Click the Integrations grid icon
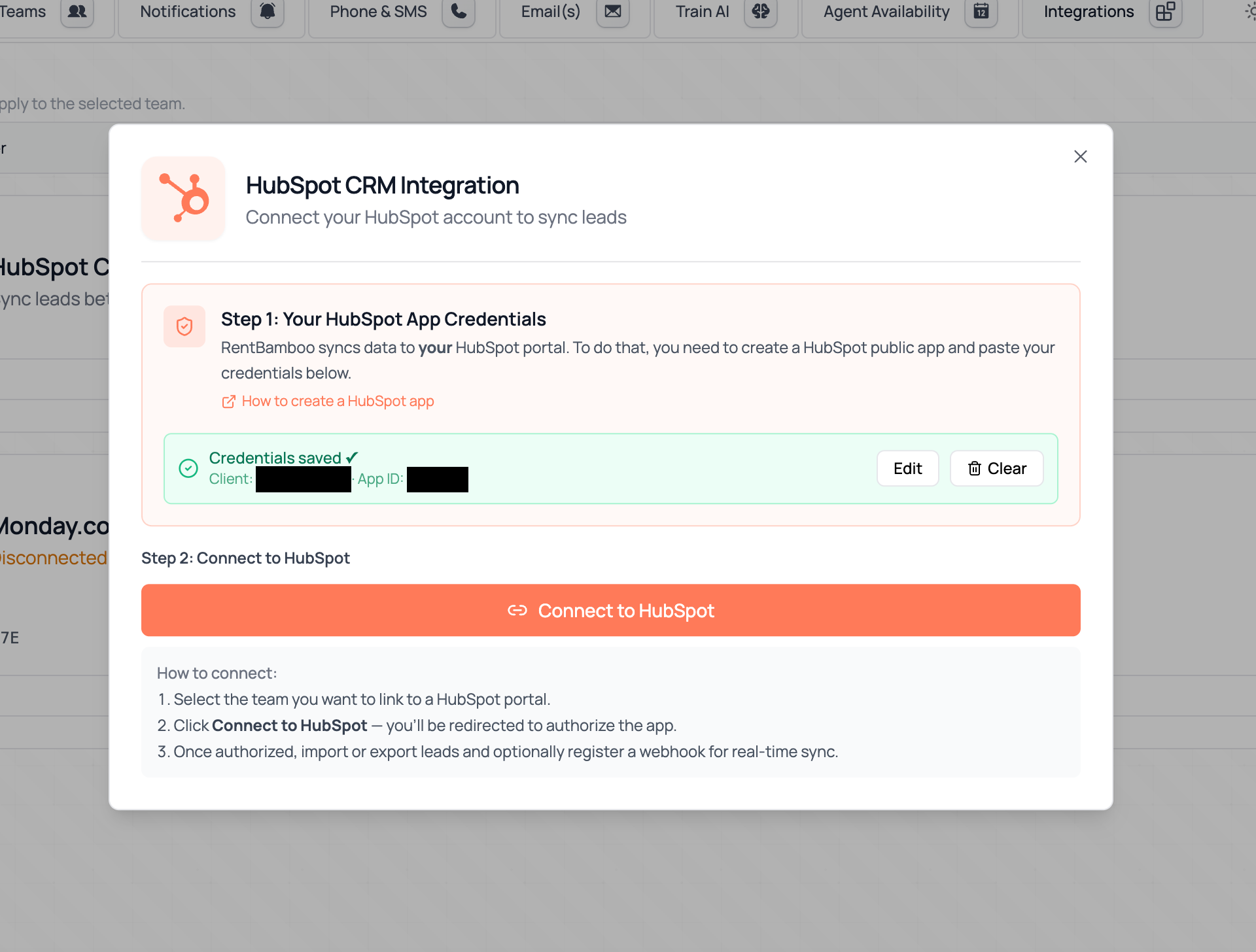Image resolution: width=1256 pixels, height=952 pixels. pyautogui.click(x=1166, y=12)
